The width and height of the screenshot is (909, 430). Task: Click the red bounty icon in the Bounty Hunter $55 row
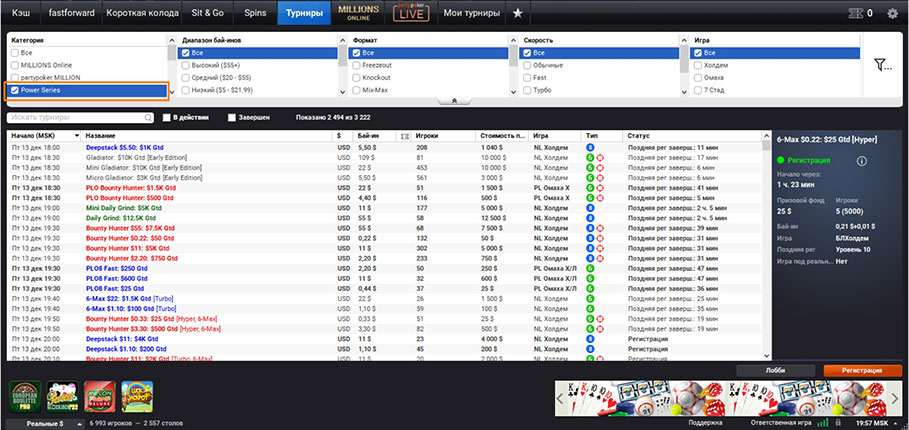599,228
